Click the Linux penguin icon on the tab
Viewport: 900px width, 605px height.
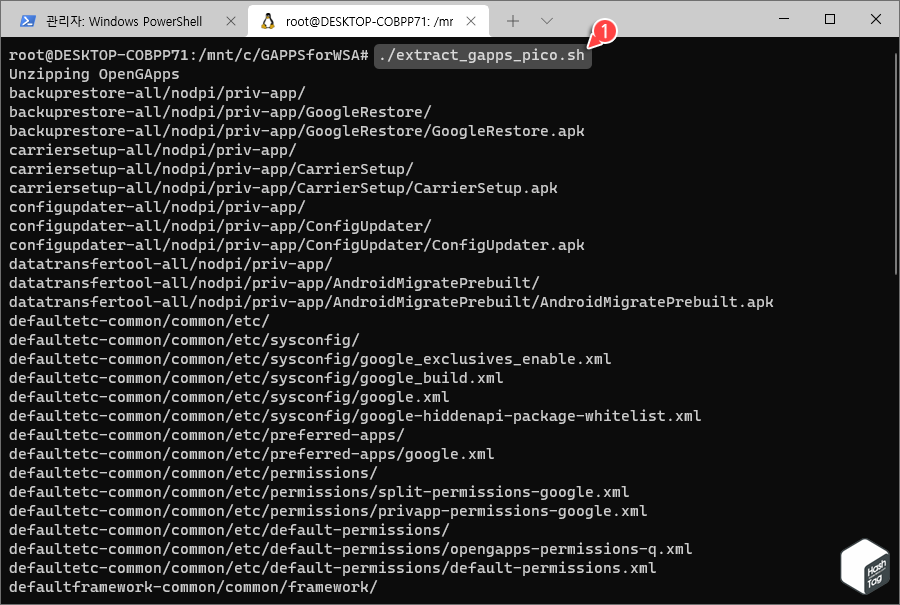[x=267, y=21]
